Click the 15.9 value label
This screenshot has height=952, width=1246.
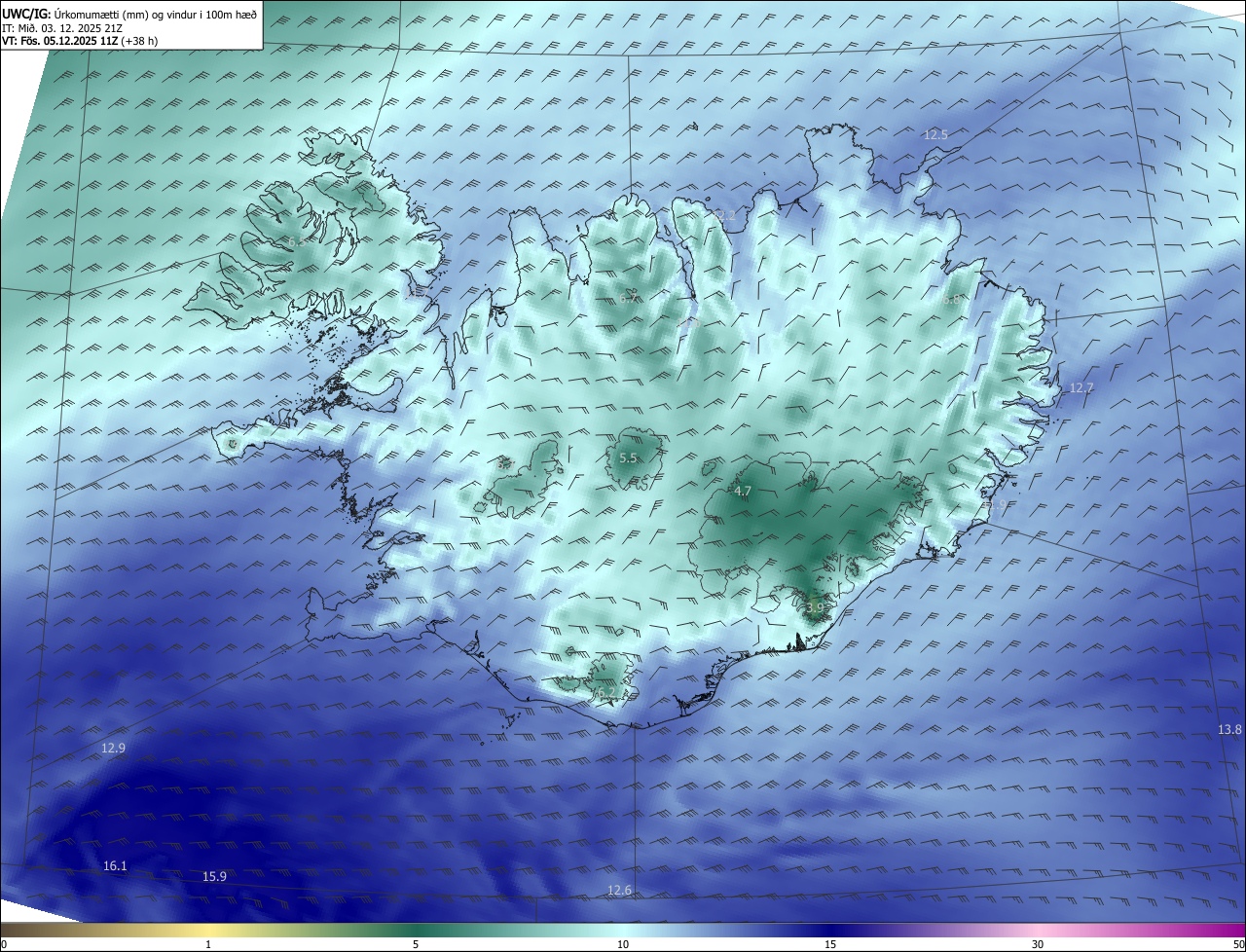pos(214,876)
